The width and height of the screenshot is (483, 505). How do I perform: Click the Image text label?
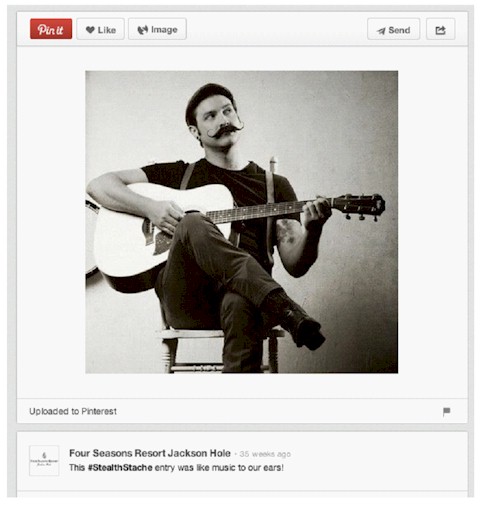click(164, 30)
